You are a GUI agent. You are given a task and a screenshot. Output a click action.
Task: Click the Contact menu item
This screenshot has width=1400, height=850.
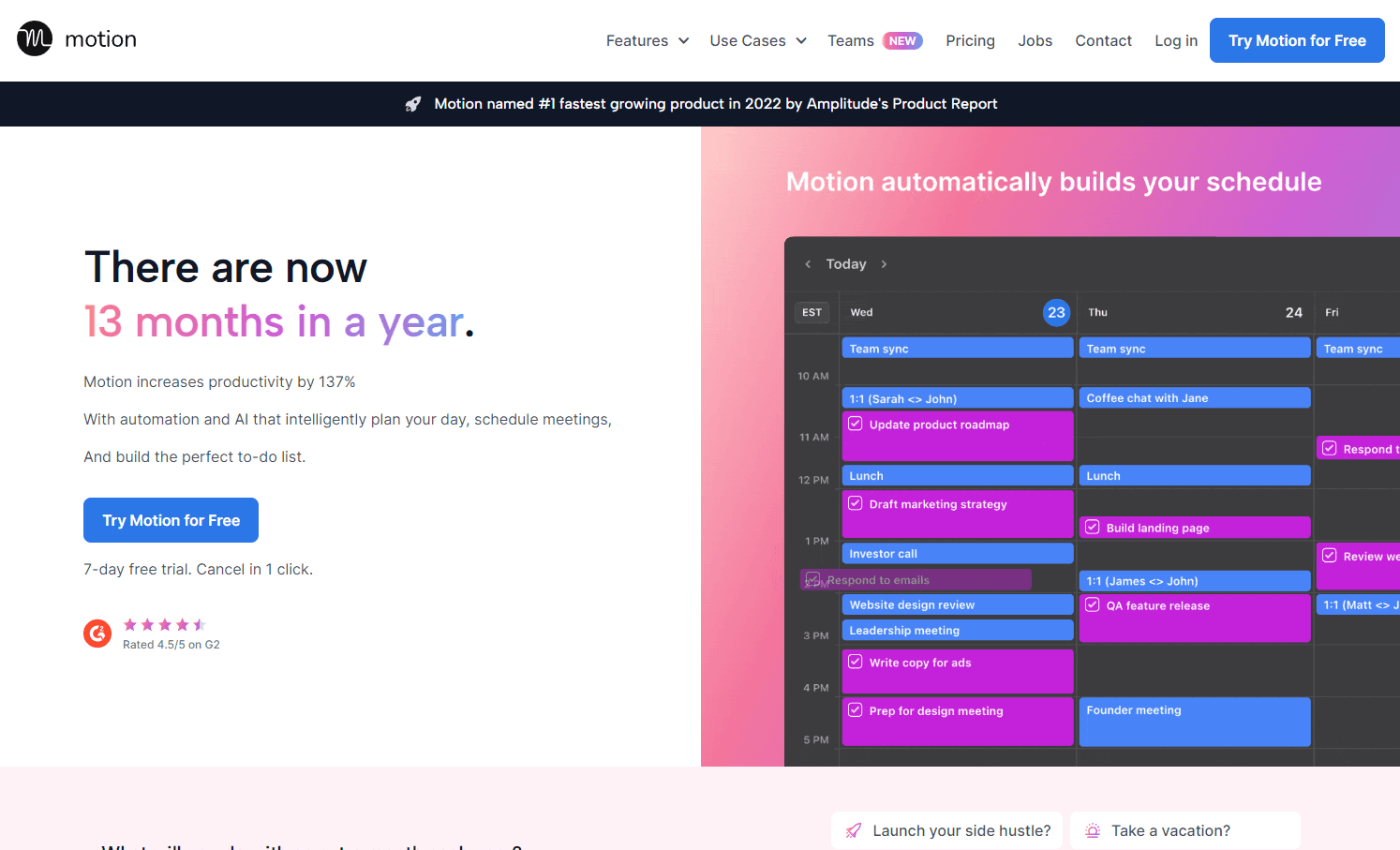click(x=1103, y=40)
